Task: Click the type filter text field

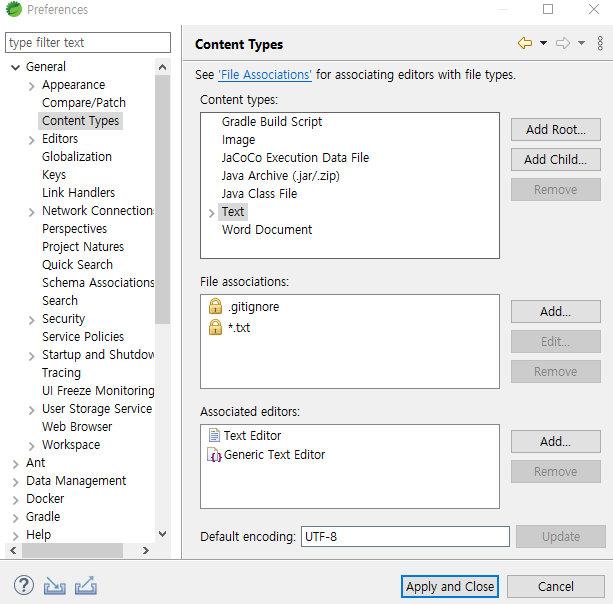Action: 88,42
